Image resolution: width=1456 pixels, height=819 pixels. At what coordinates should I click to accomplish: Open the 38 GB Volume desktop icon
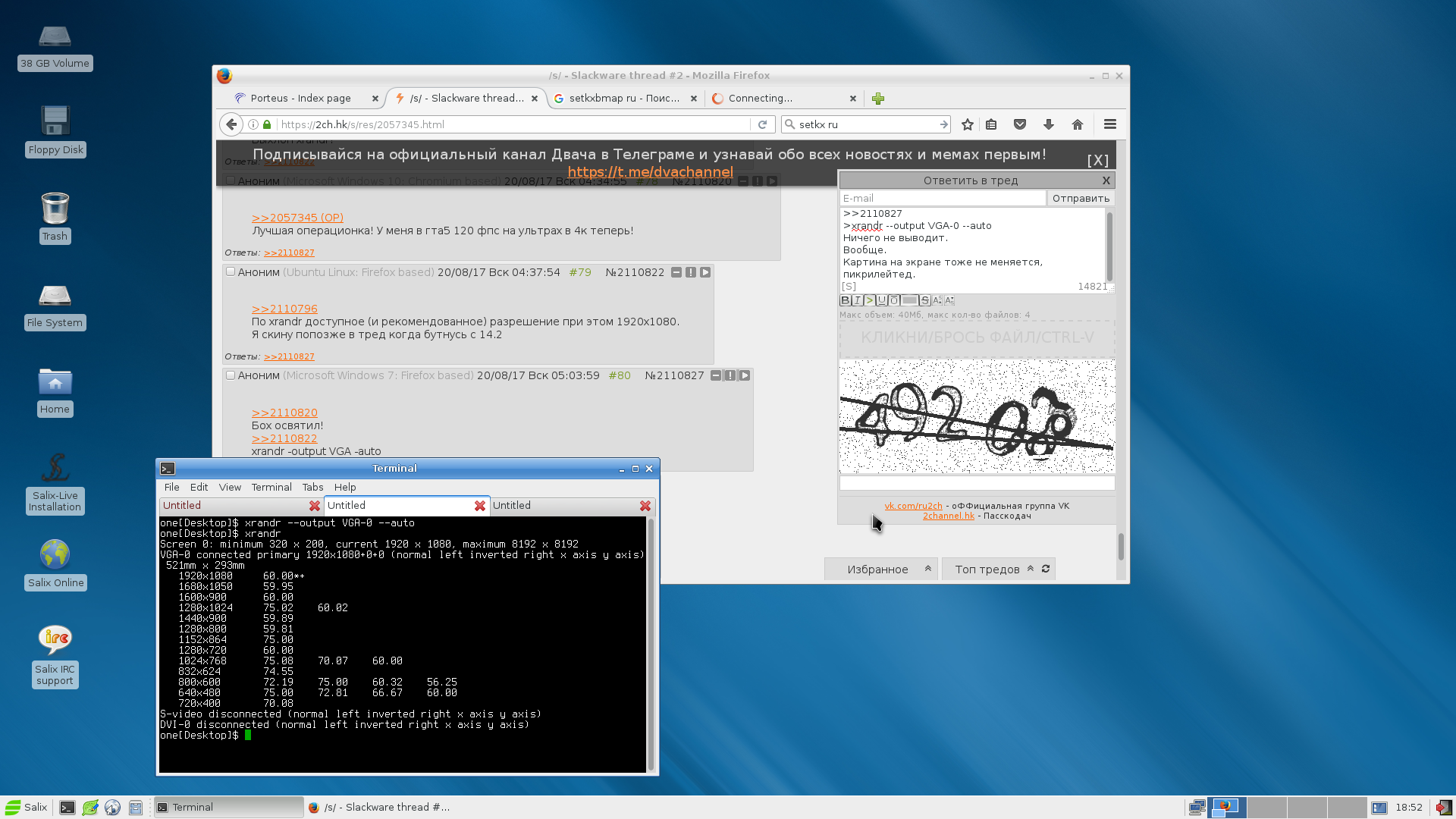click(x=55, y=48)
